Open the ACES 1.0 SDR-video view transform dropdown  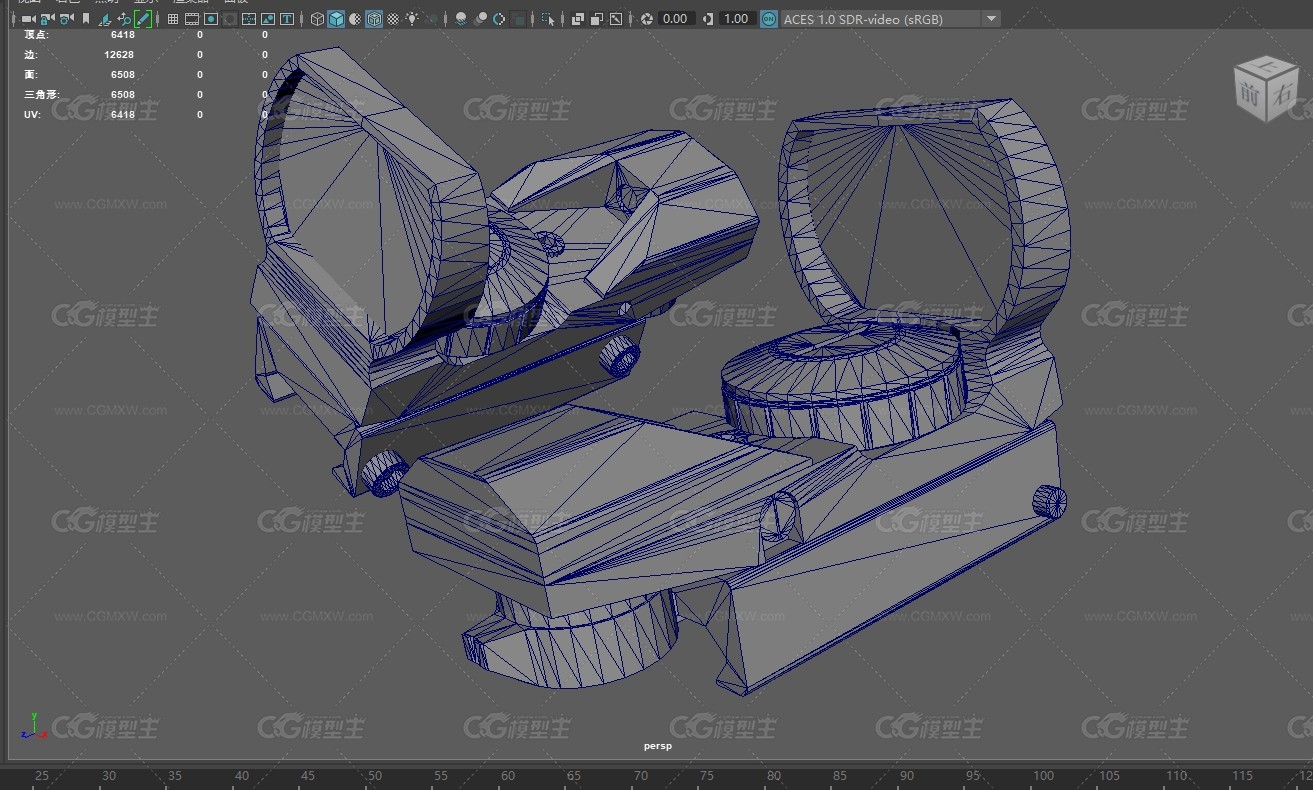coord(890,19)
